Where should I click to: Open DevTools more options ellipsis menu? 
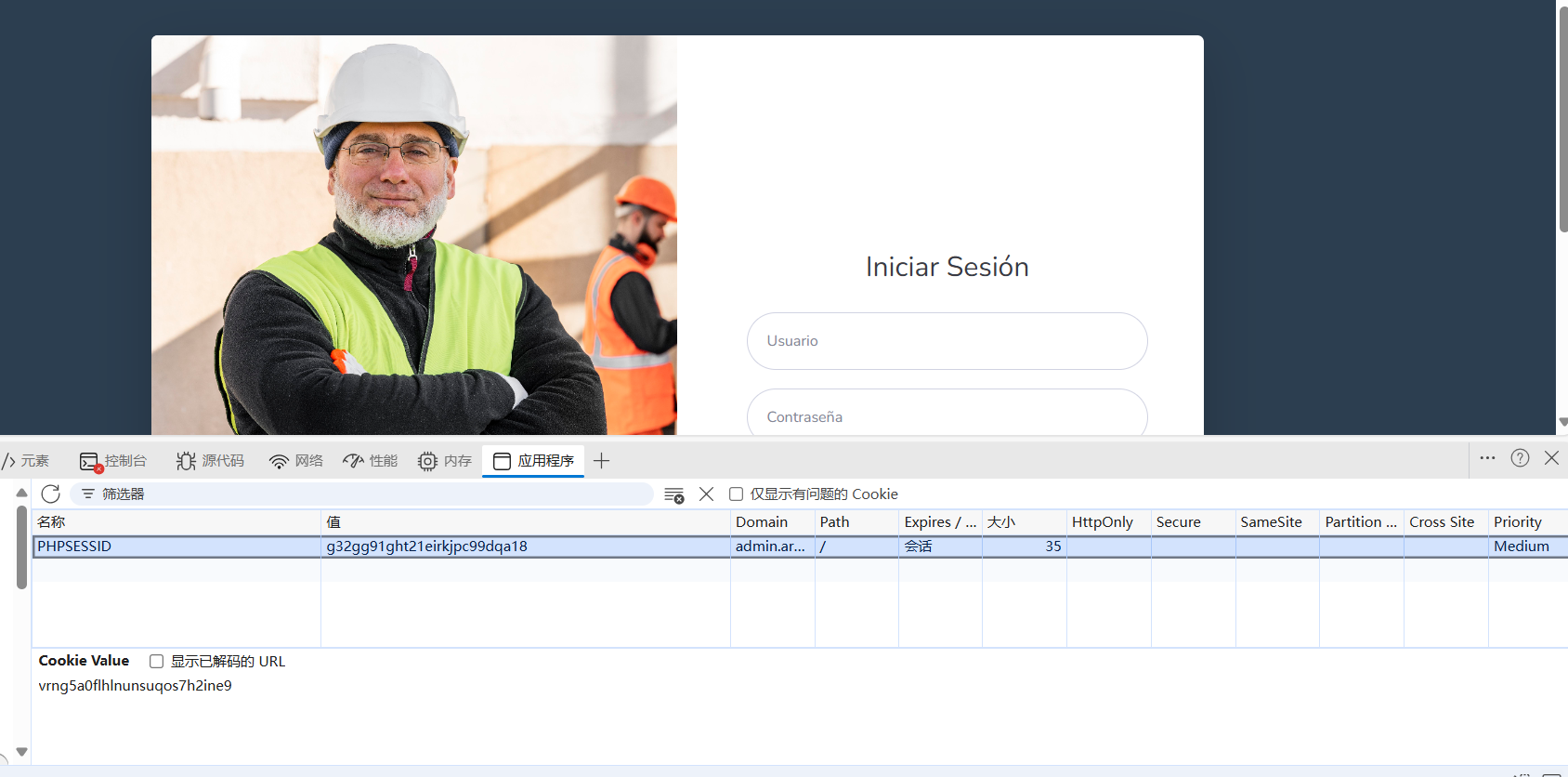click(x=1487, y=458)
